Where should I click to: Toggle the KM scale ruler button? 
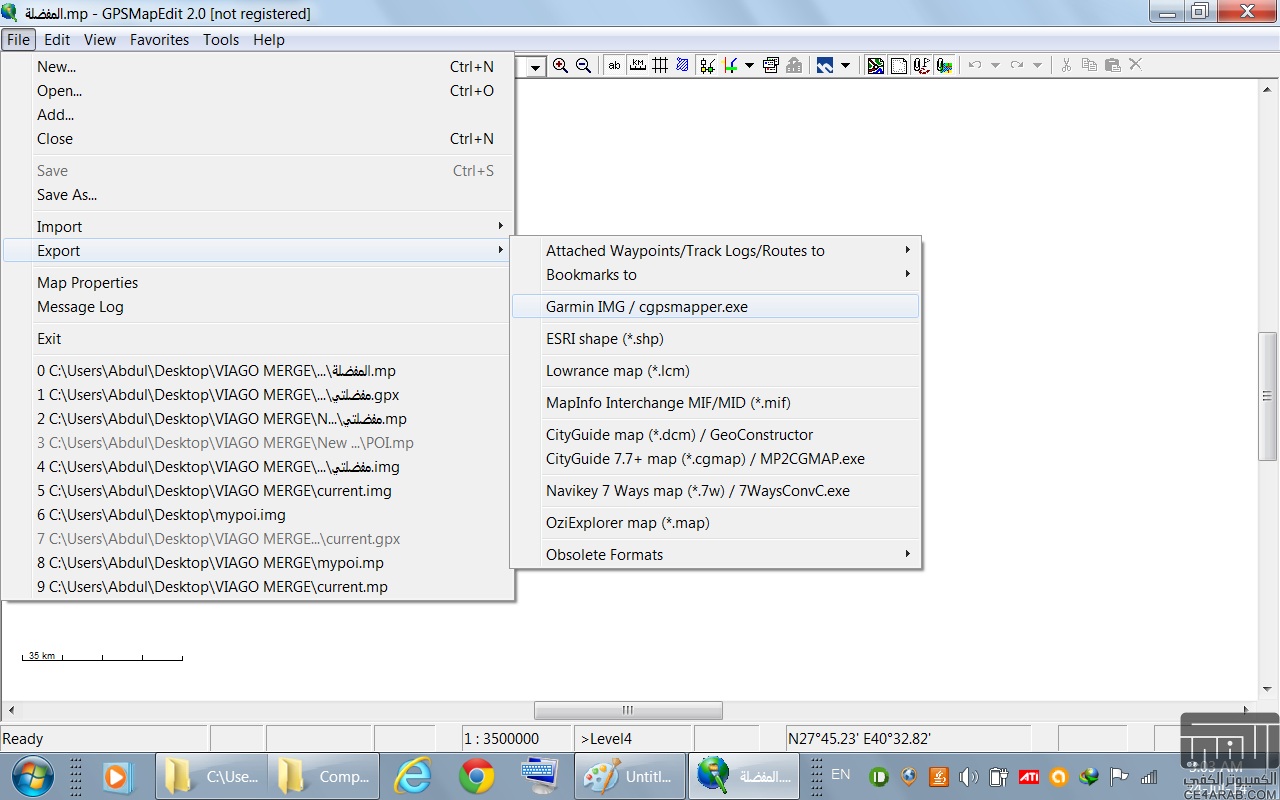(637, 66)
